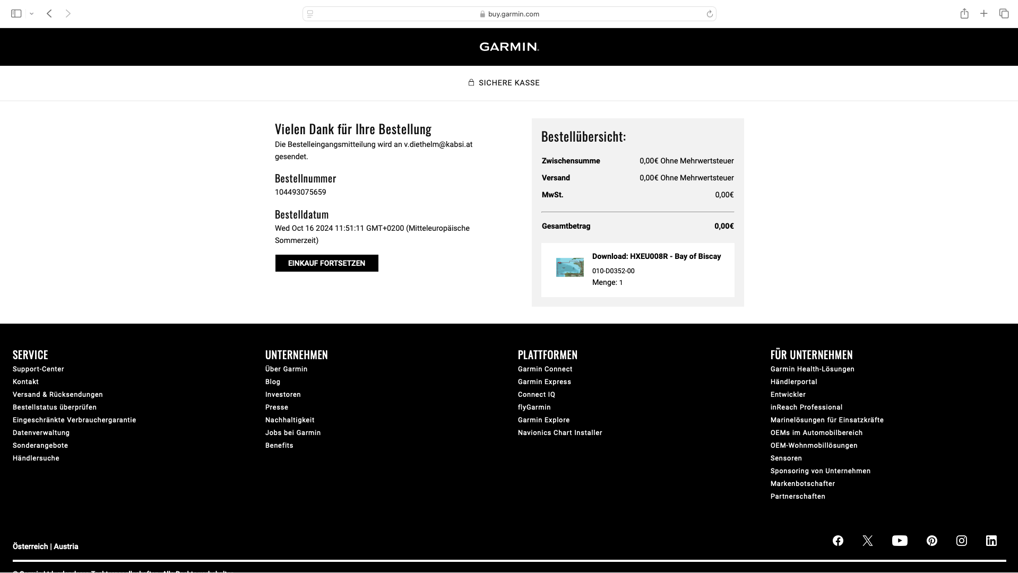Open the Pinterest social icon
The image size is (1018, 573).
coord(932,541)
